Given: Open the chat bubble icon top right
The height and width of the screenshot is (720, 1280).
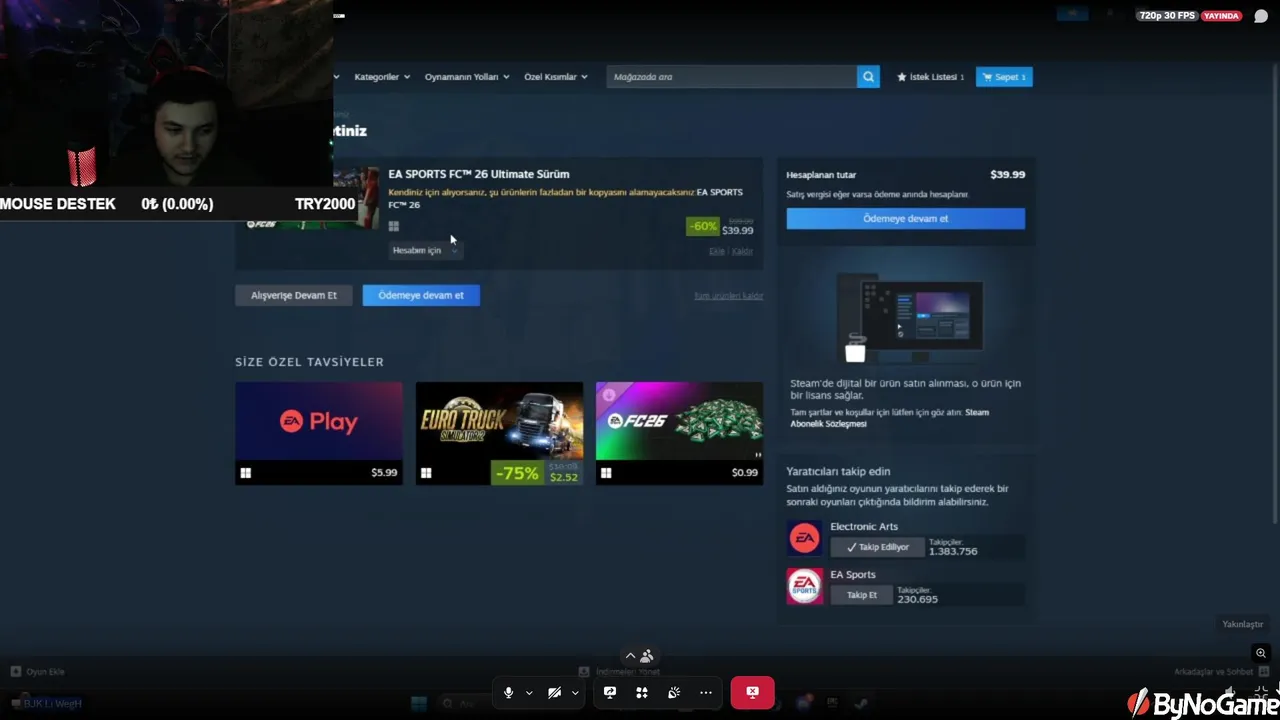Looking at the screenshot, I should pyautogui.click(x=1261, y=16).
